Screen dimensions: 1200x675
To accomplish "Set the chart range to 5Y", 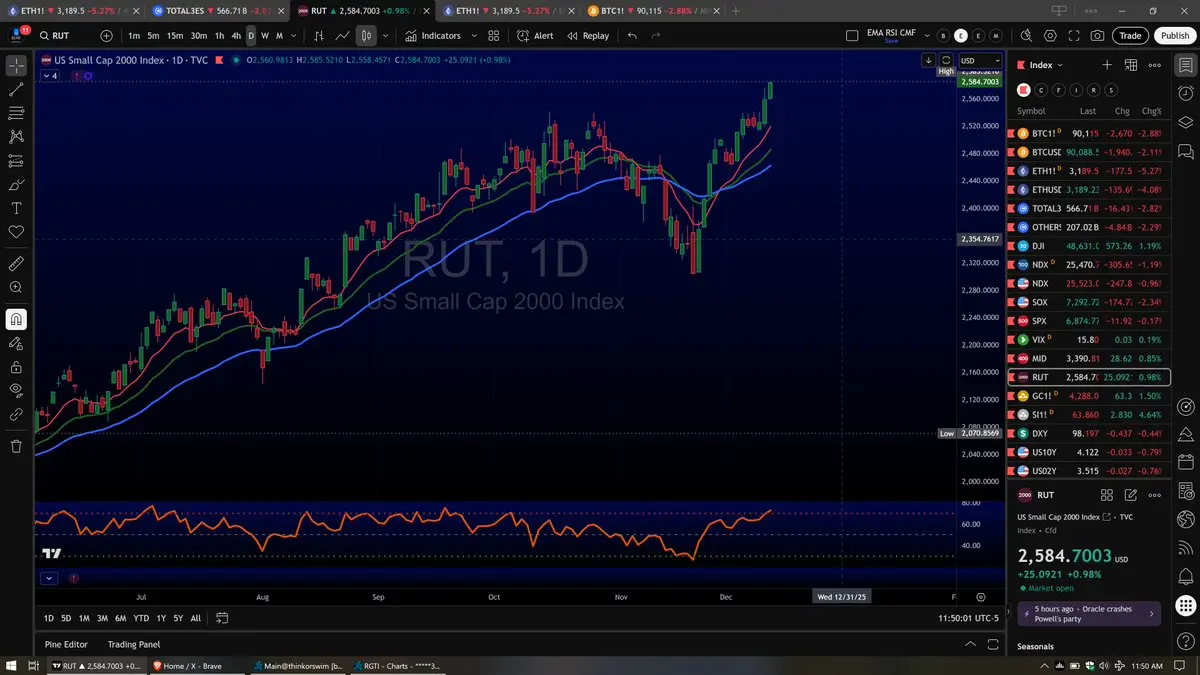I will coord(177,618).
